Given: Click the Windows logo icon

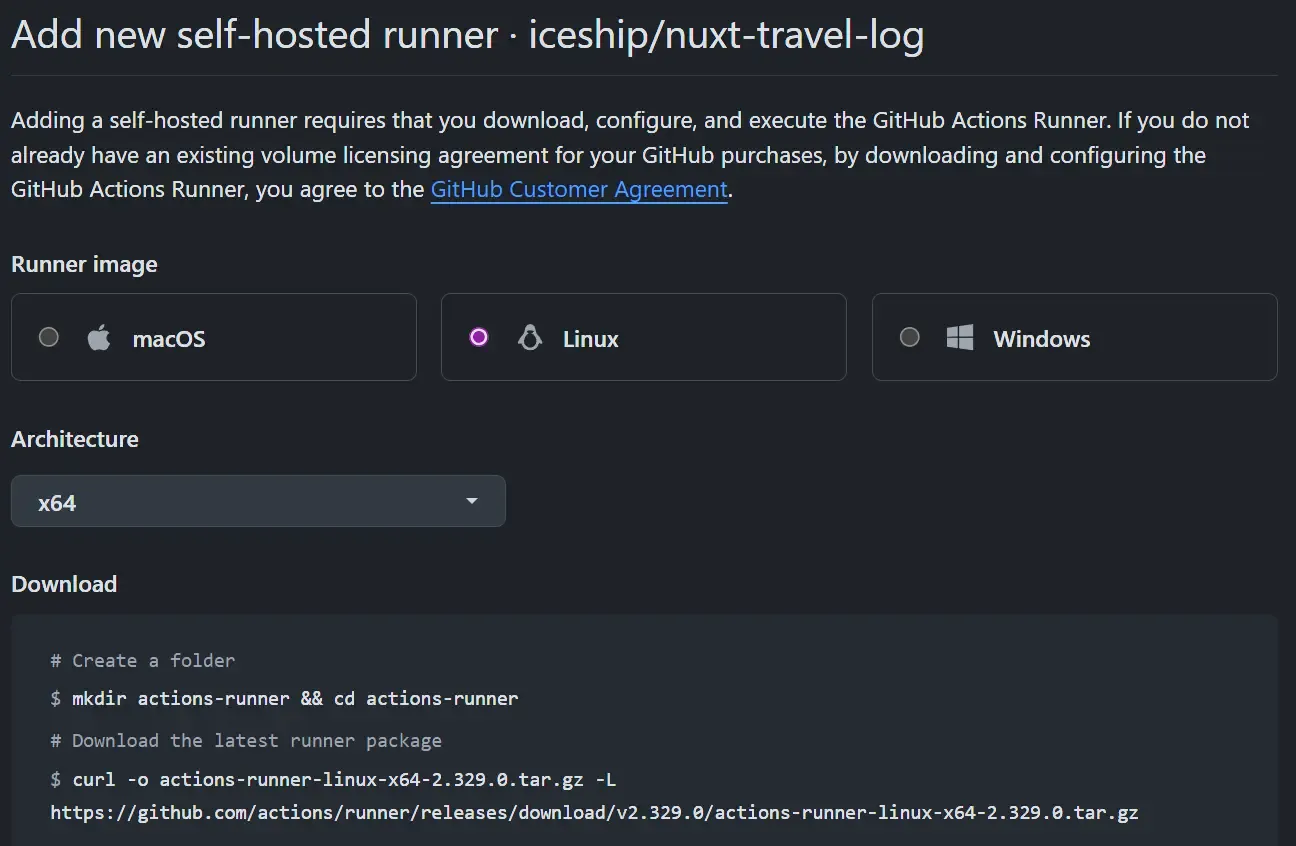Looking at the screenshot, I should [x=960, y=338].
